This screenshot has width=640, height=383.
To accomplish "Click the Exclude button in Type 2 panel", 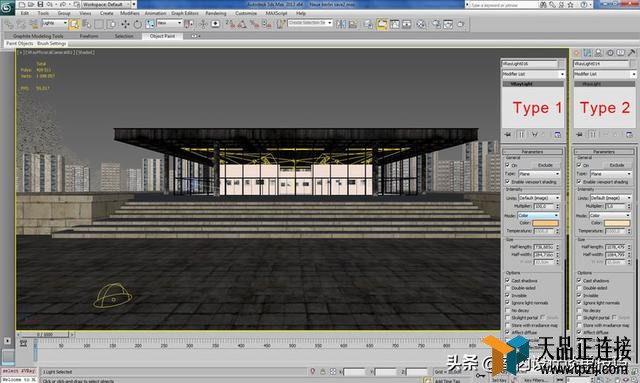I will point(617,165).
